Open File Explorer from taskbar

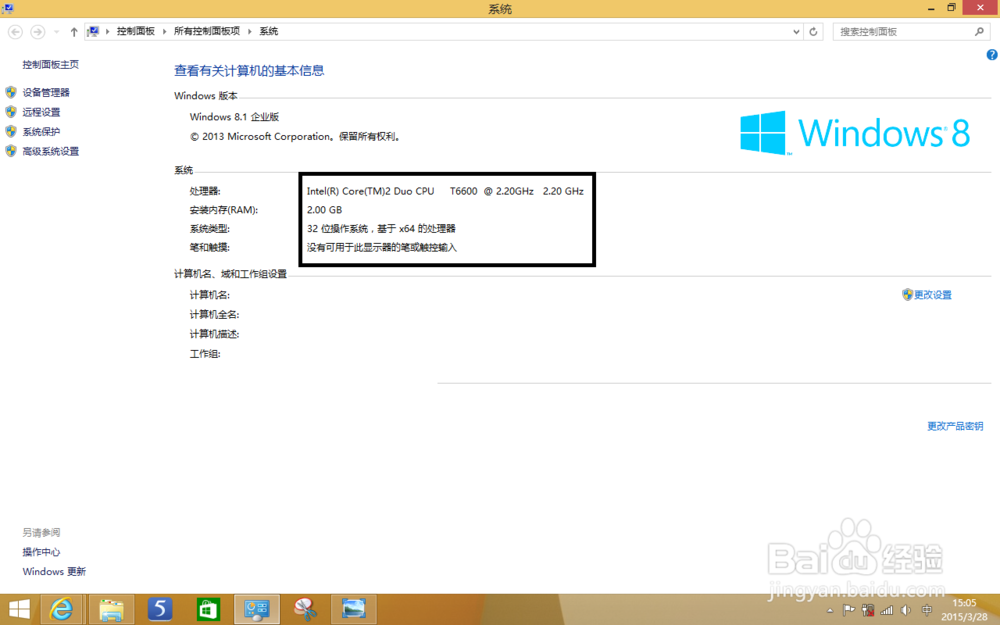pos(111,610)
